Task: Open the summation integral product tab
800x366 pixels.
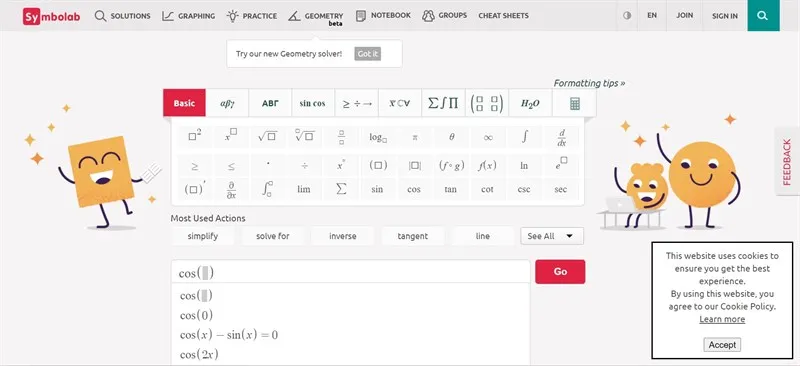Action: tap(443, 103)
